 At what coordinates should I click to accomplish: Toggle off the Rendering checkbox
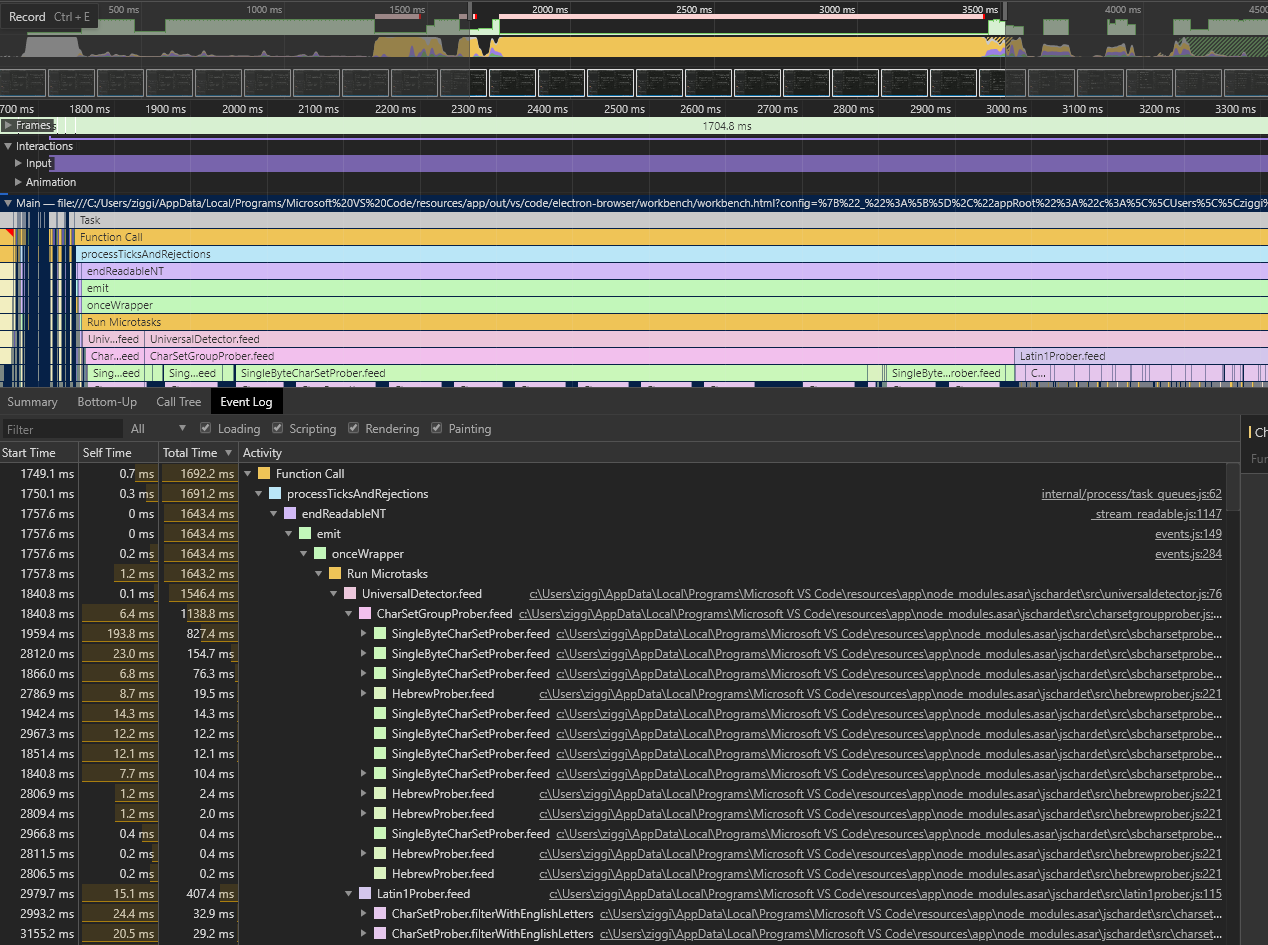click(x=353, y=428)
